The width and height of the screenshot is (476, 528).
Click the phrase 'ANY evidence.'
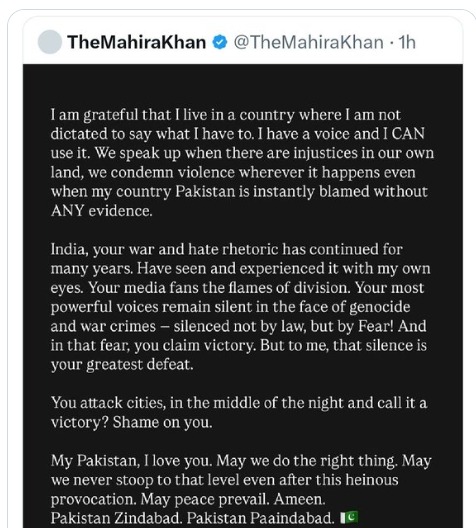[102, 211]
